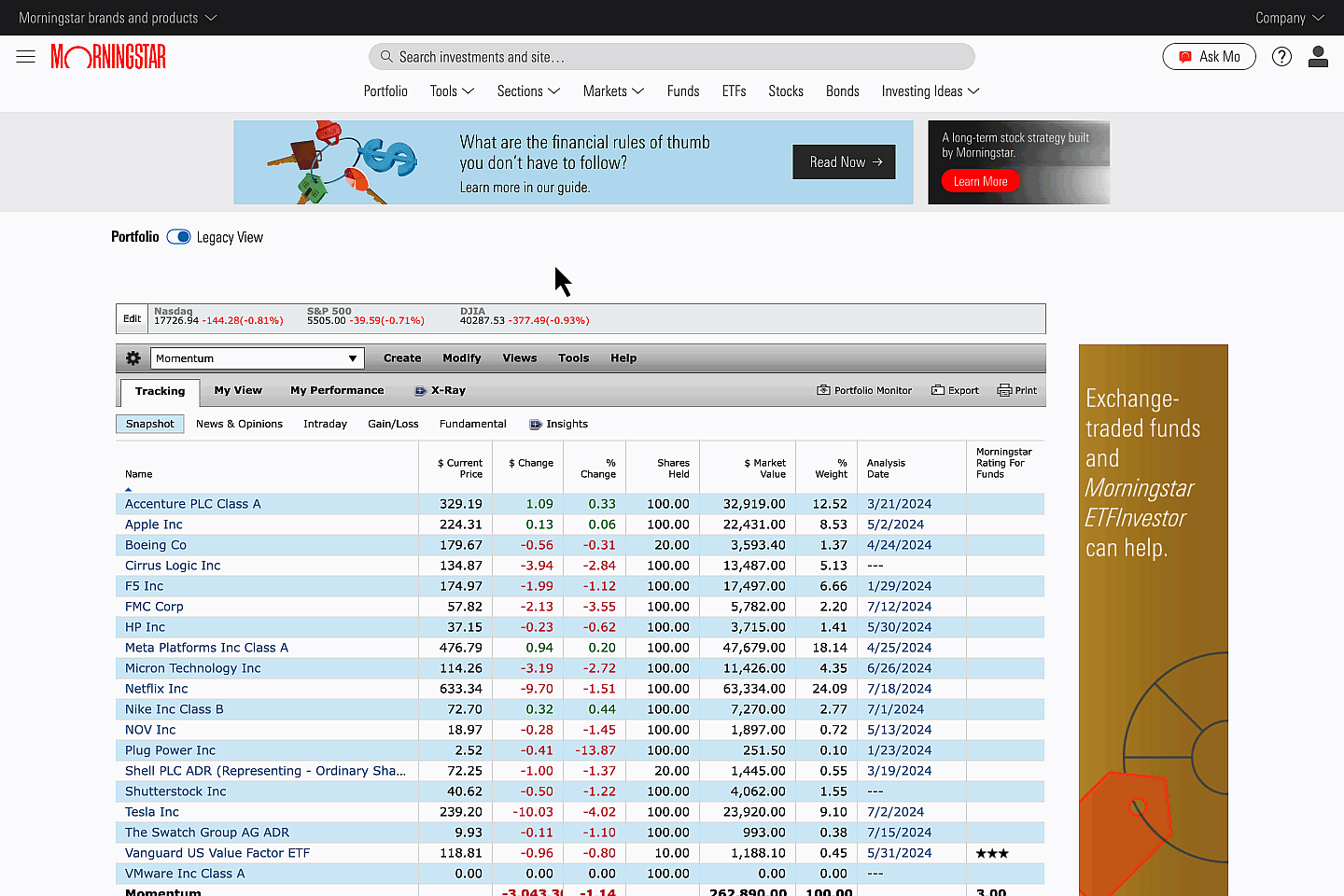Toggle the Legacy View switch

click(x=178, y=237)
